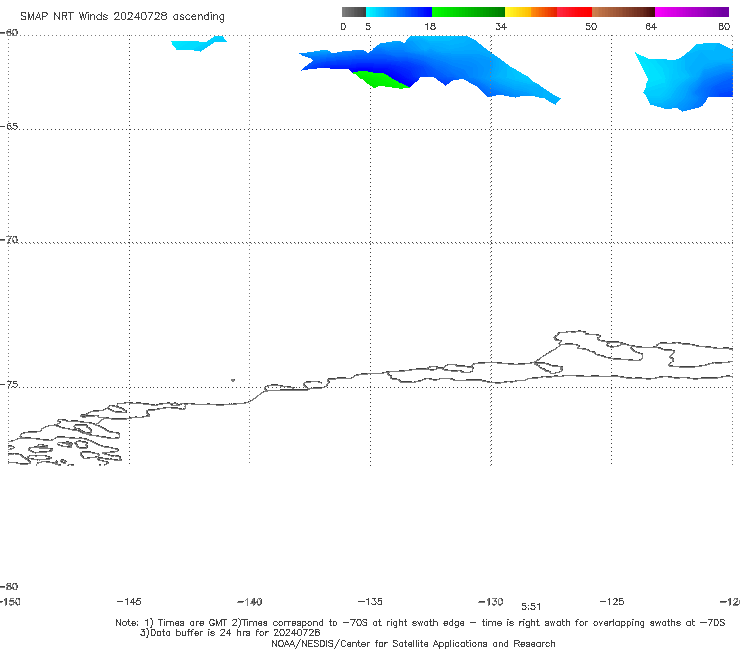Select the gray segment of the wind color bar

[353, 12]
